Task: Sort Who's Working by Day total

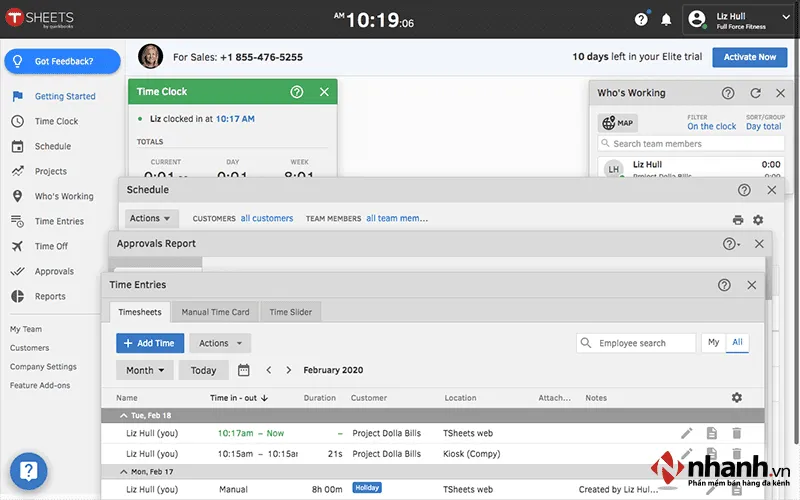Action: click(x=764, y=127)
